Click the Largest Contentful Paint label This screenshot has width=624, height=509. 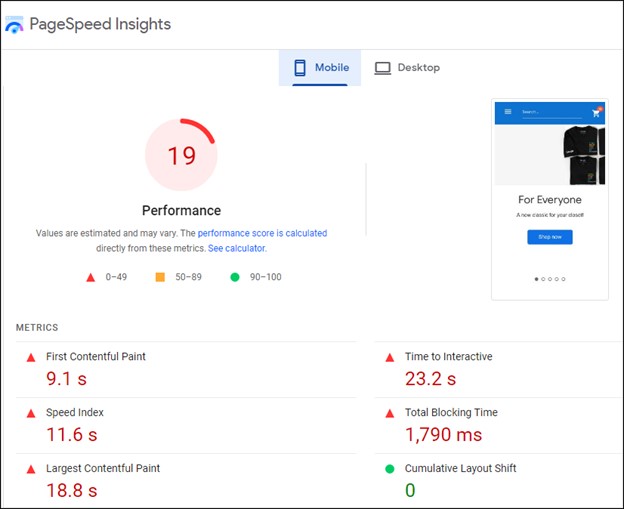pyautogui.click(x=103, y=468)
